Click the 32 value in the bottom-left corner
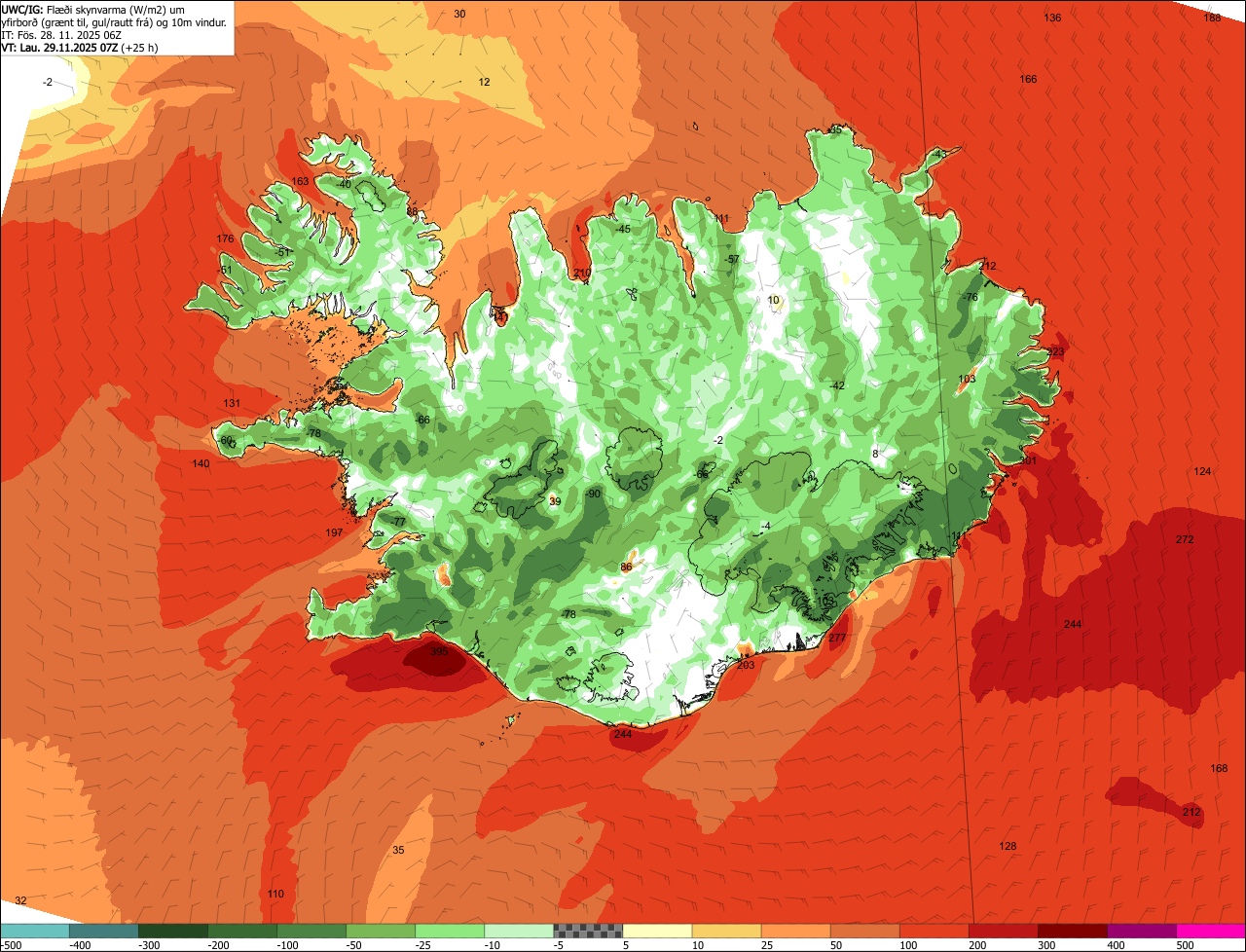 (x=20, y=900)
